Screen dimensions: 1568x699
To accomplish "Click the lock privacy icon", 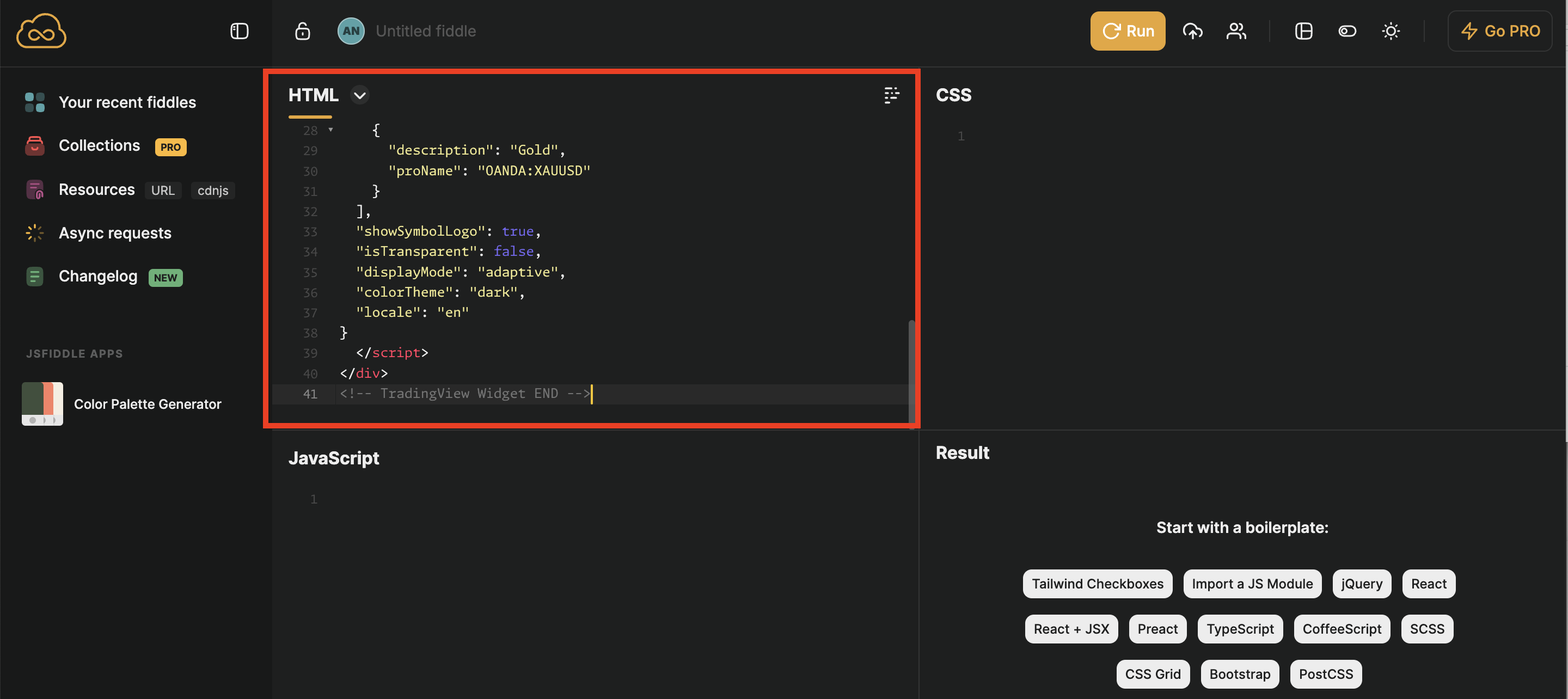I will click(303, 31).
